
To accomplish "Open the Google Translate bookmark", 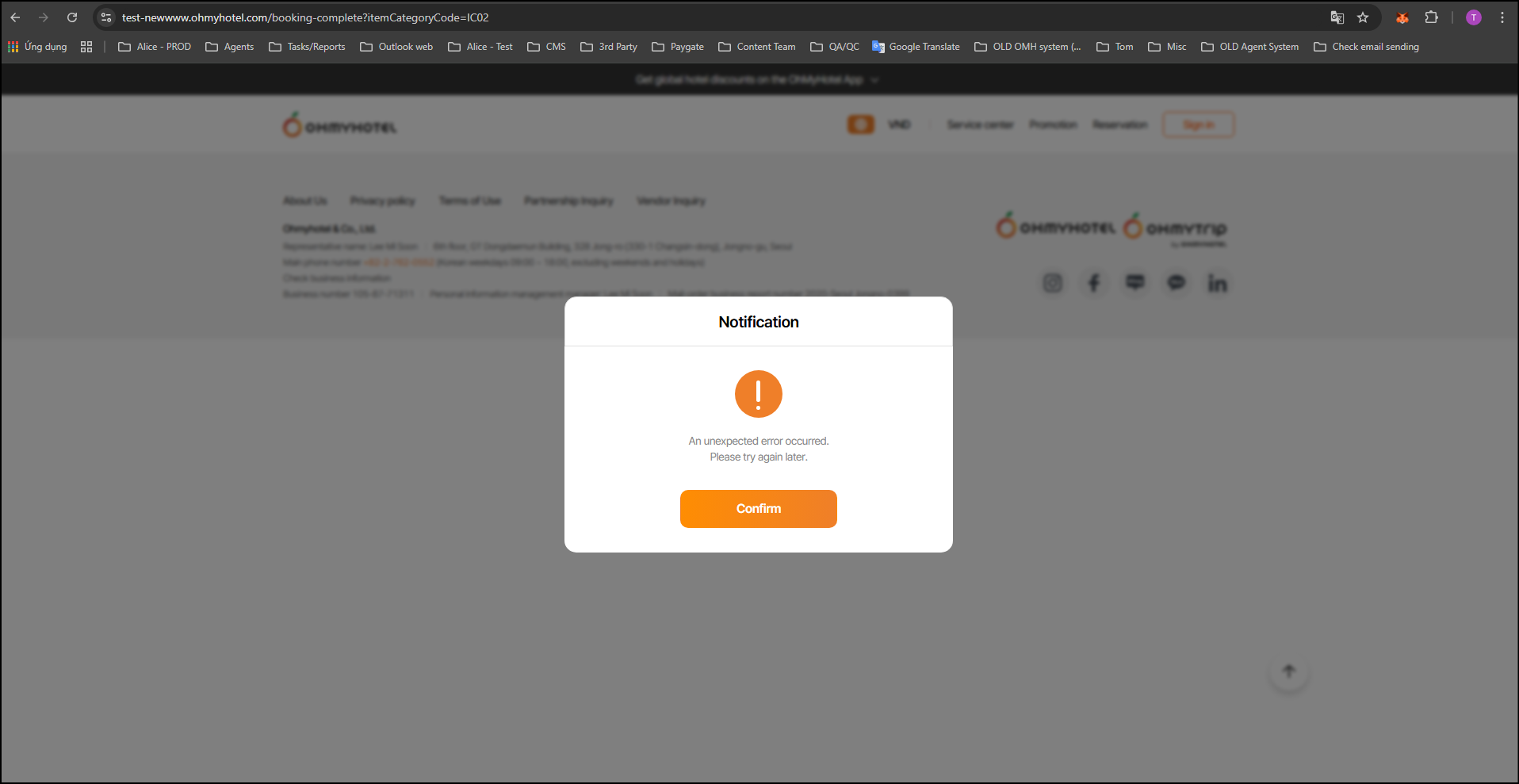I will pos(916,47).
